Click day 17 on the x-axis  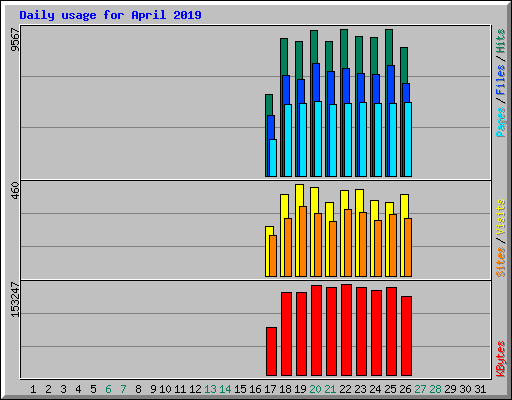(x=270, y=389)
